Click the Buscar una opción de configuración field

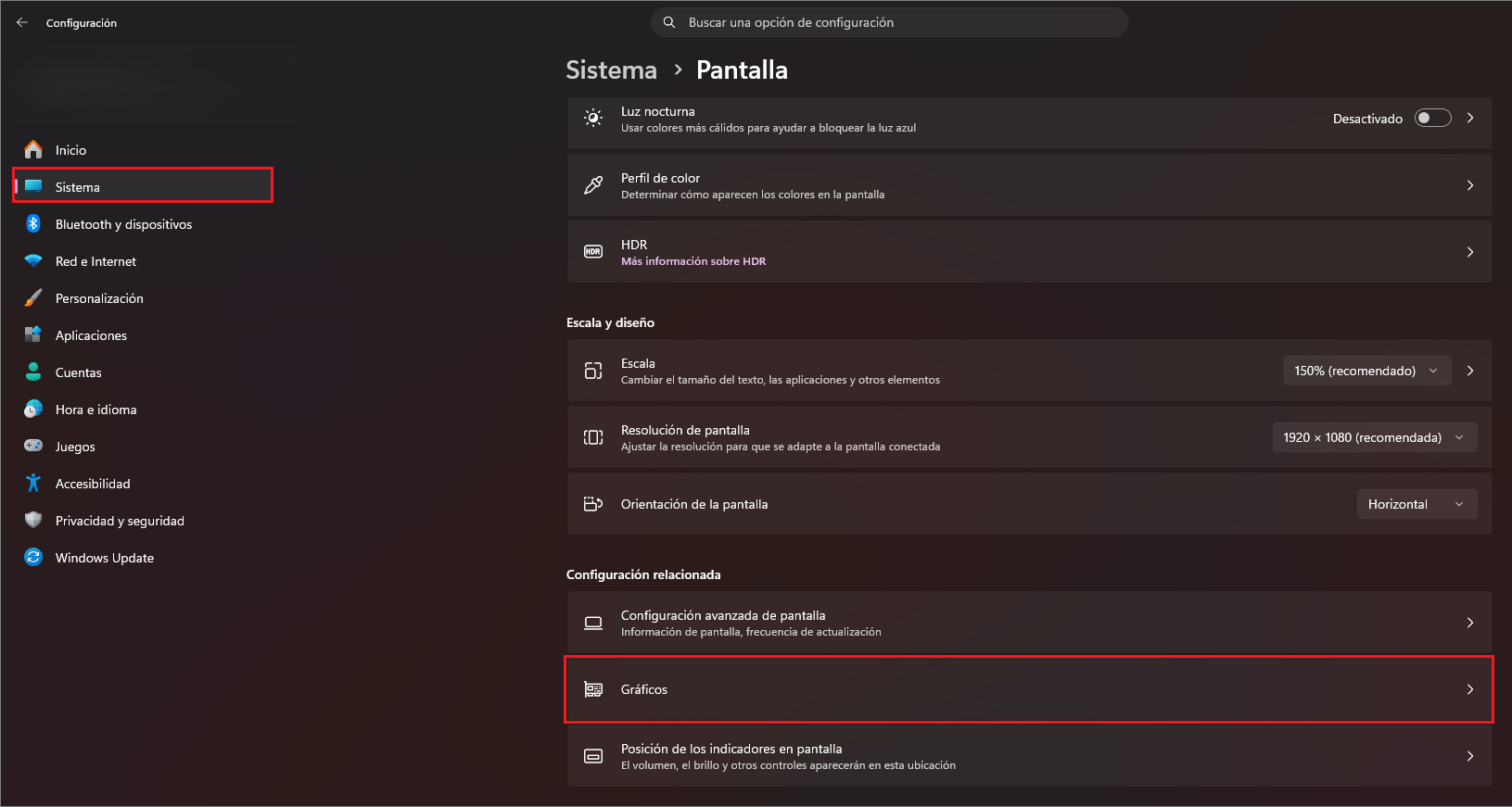point(890,22)
